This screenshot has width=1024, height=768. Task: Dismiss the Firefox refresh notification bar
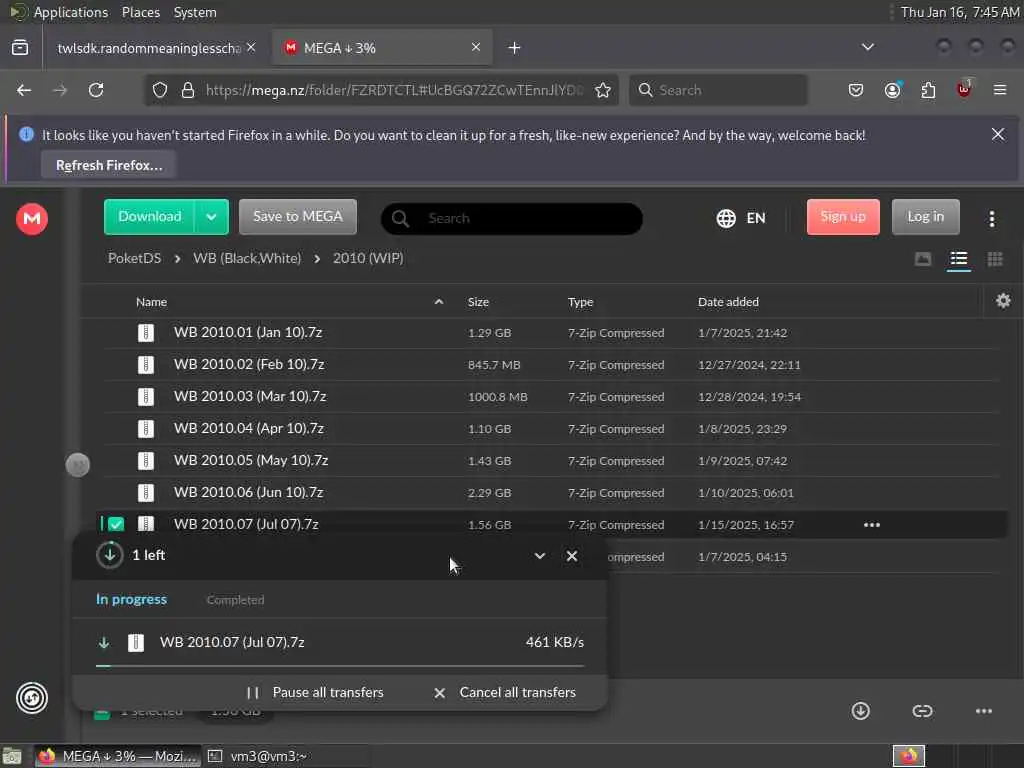point(998,134)
